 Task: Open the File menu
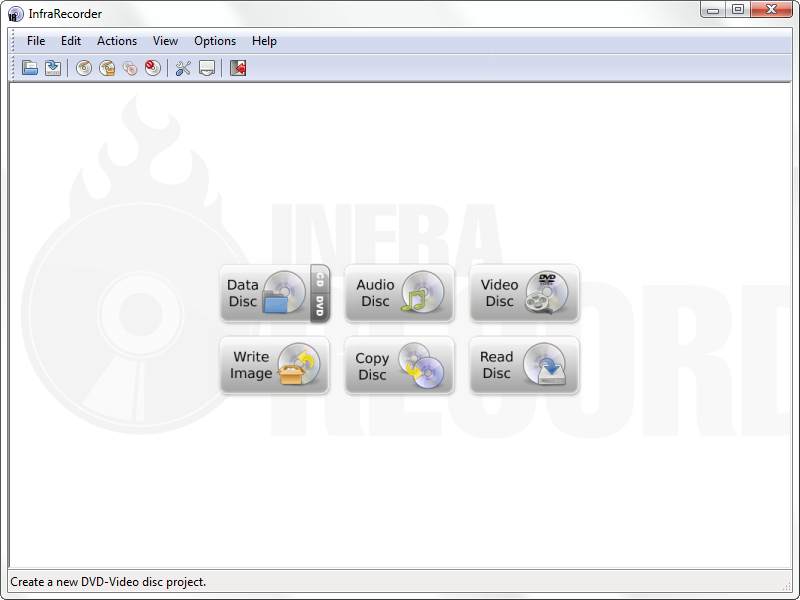[36, 41]
